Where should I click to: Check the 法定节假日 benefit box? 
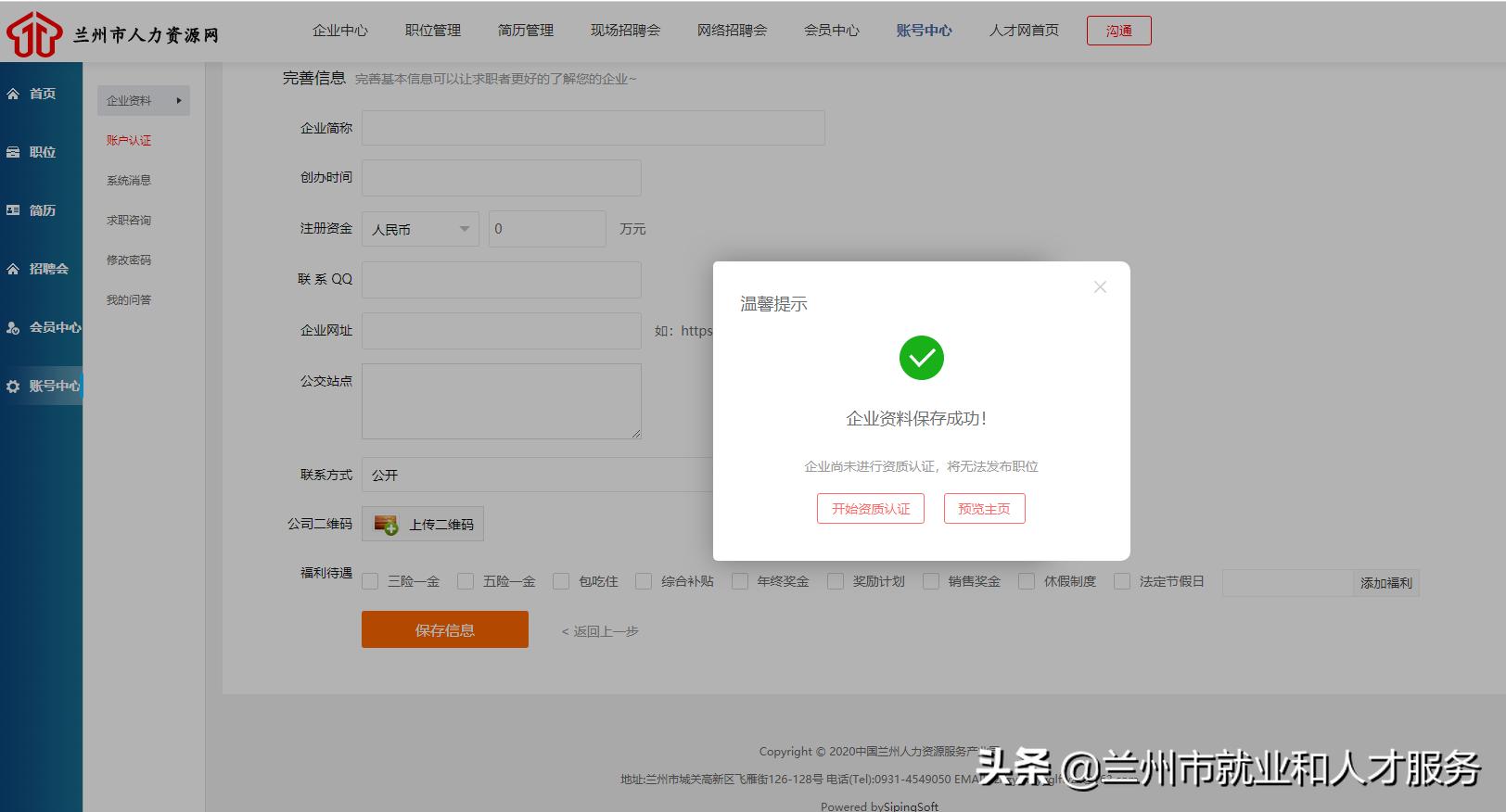point(1122,581)
